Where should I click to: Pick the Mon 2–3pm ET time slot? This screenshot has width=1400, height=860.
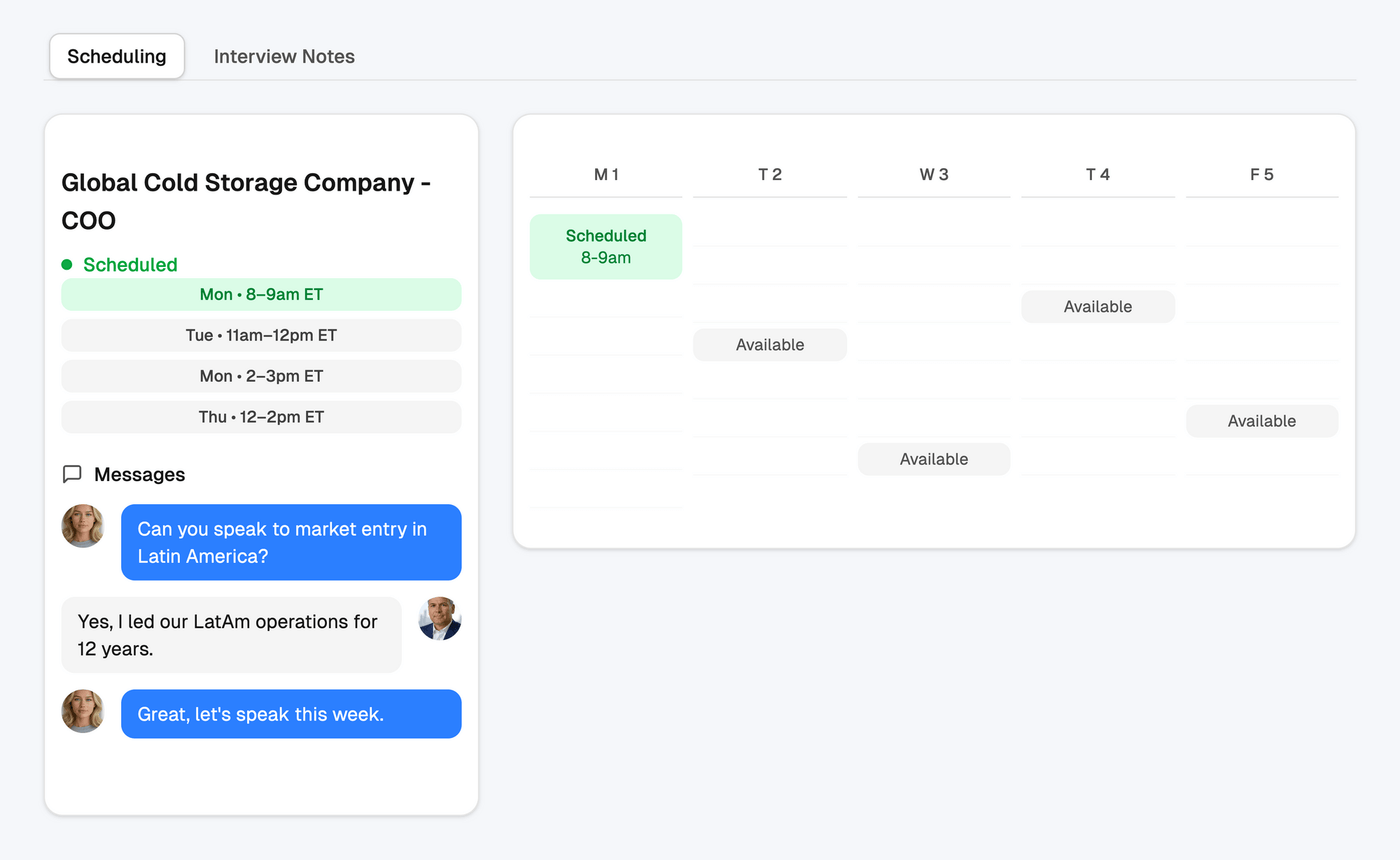coord(261,377)
